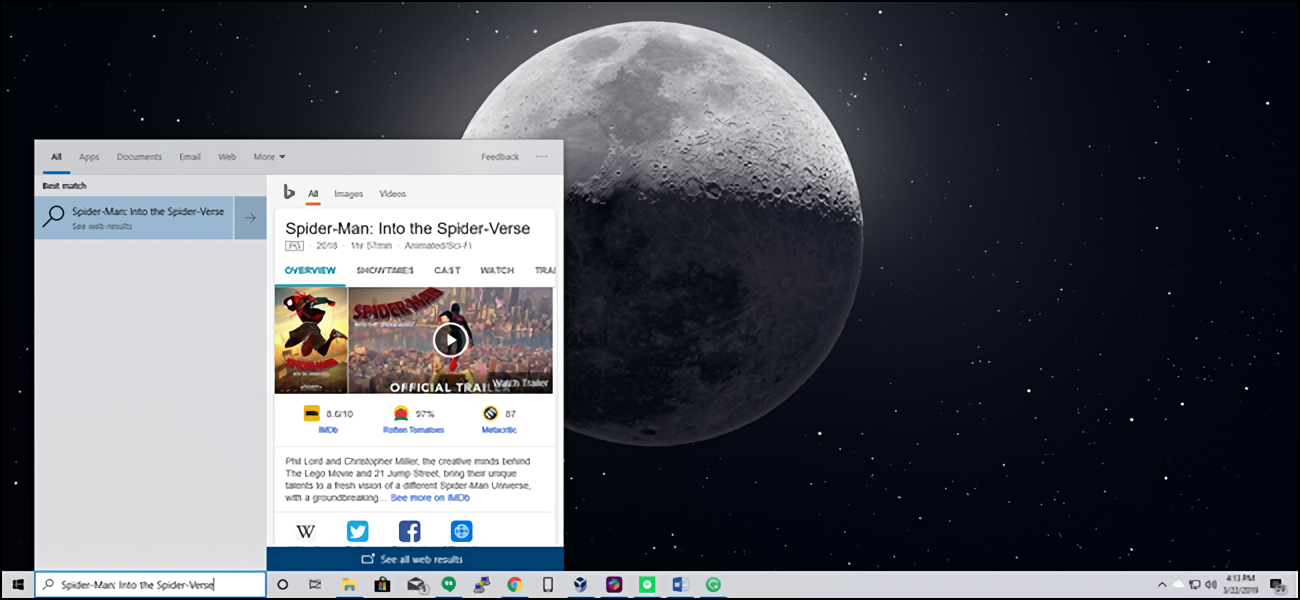The height and width of the screenshot is (600, 1300).
Task: Open the three-dots options menu
Action: coord(542,157)
